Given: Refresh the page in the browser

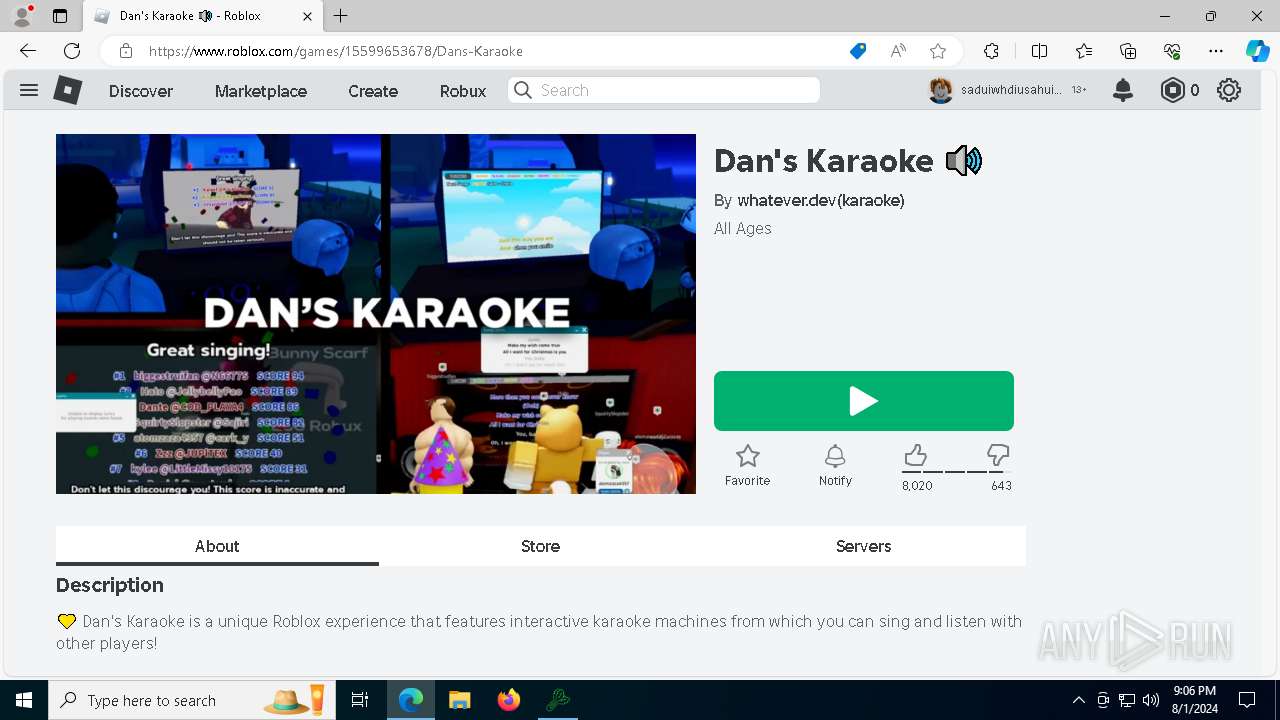Looking at the screenshot, I should 72,51.
